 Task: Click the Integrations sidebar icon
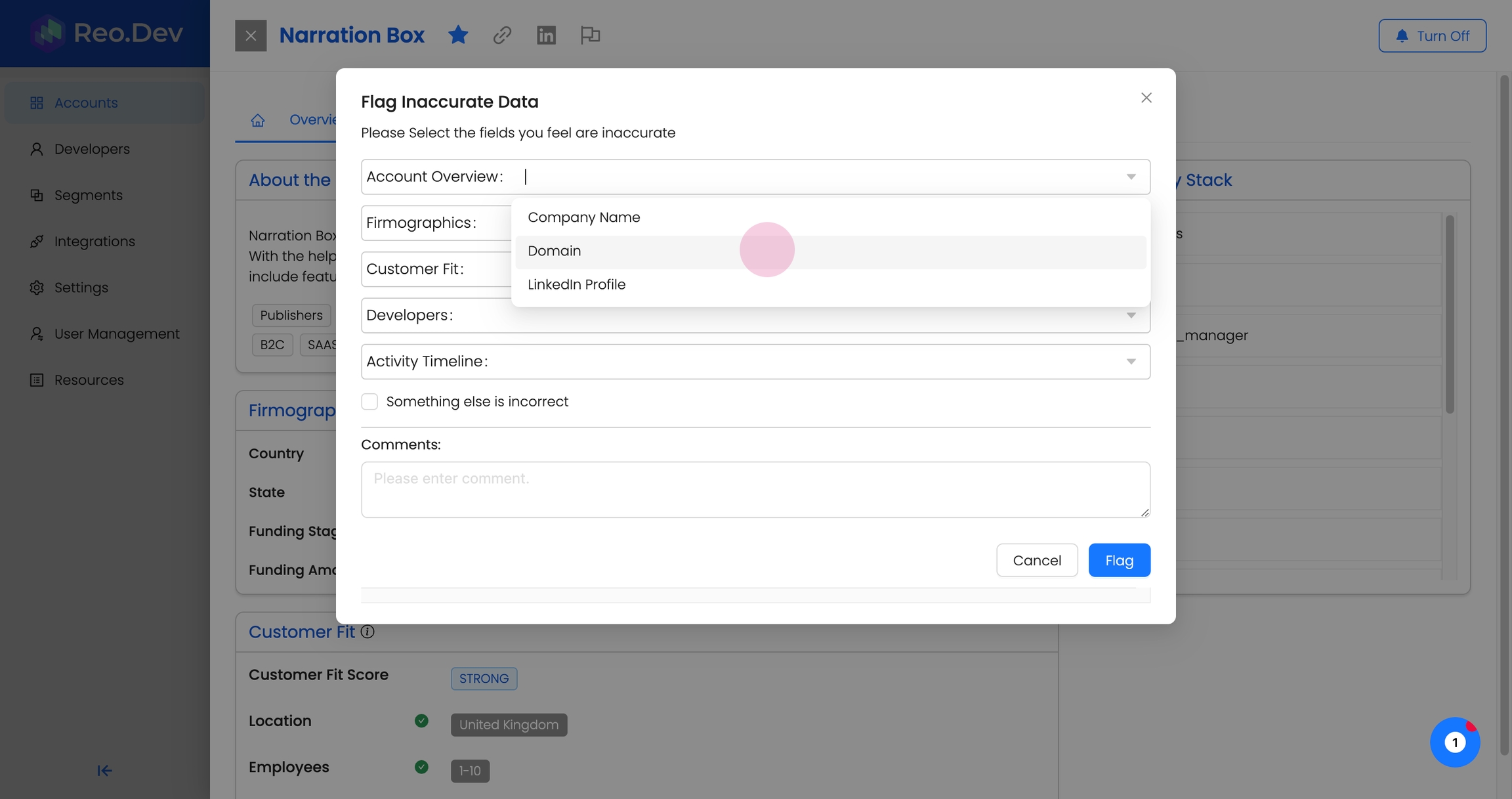pos(37,242)
